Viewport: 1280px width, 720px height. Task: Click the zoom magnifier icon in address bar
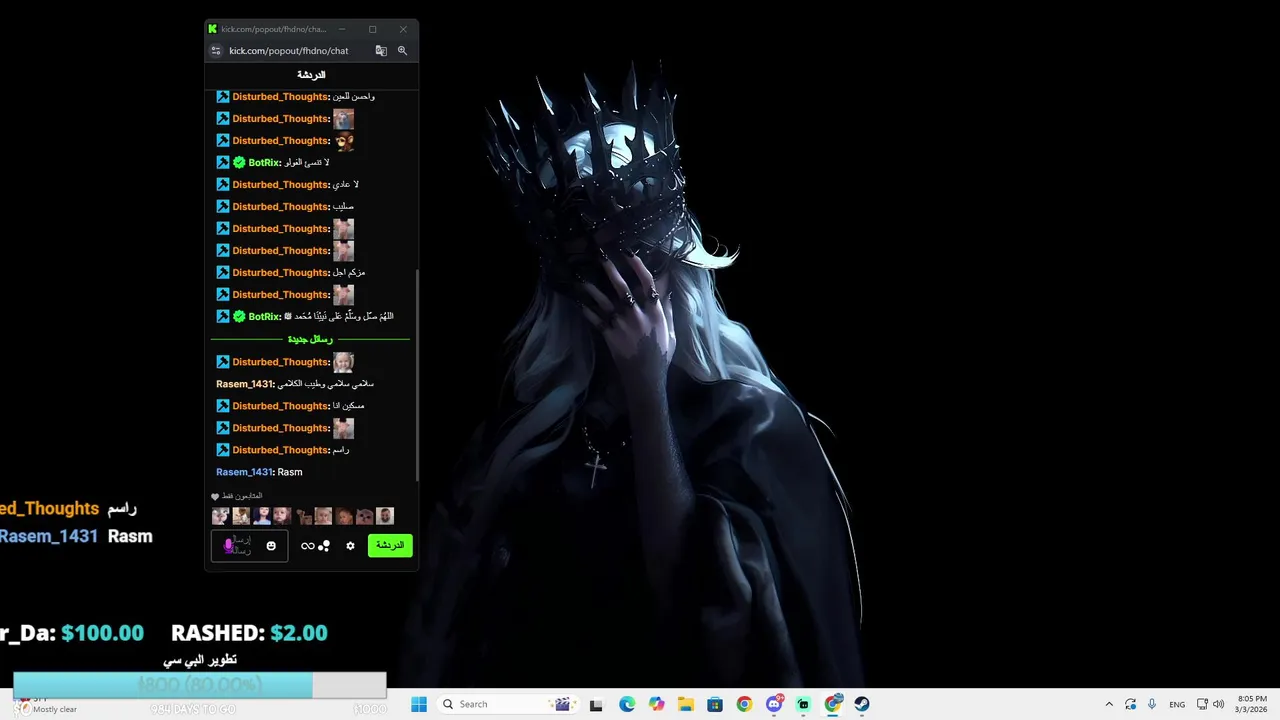[402, 51]
